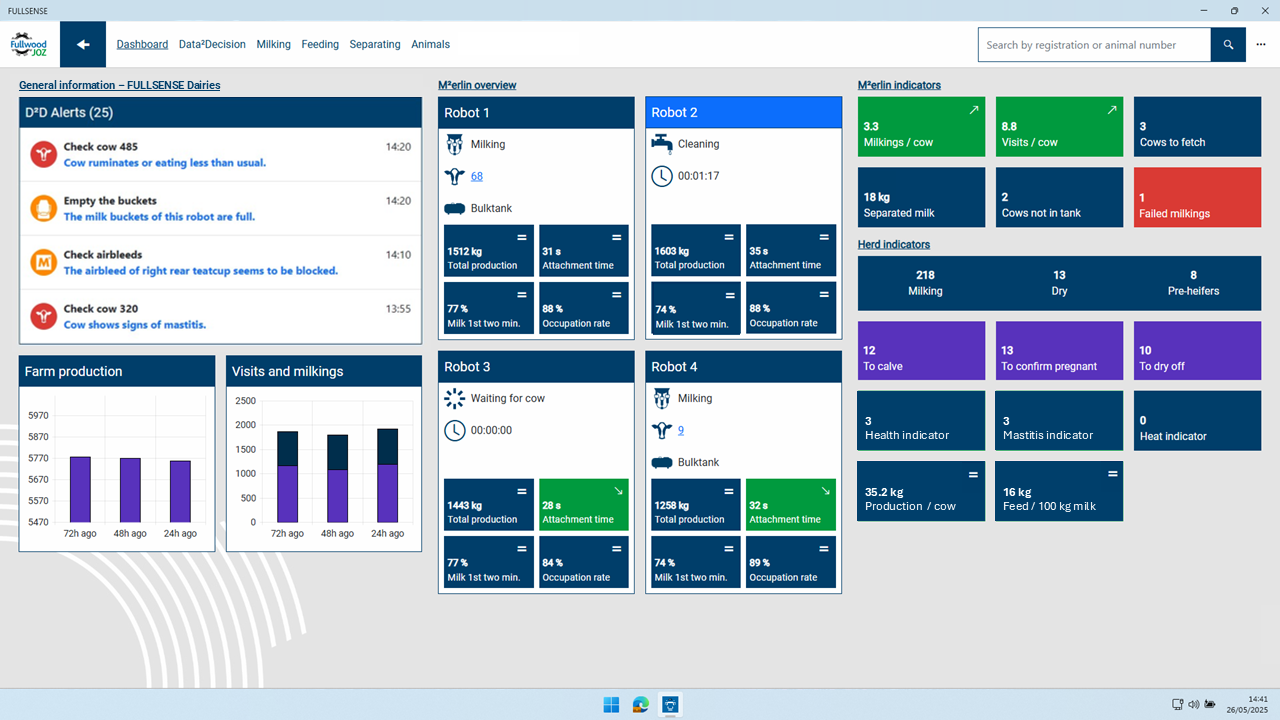Open the Health indicator tile
This screenshot has width=1280, height=720.
point(921,420)
